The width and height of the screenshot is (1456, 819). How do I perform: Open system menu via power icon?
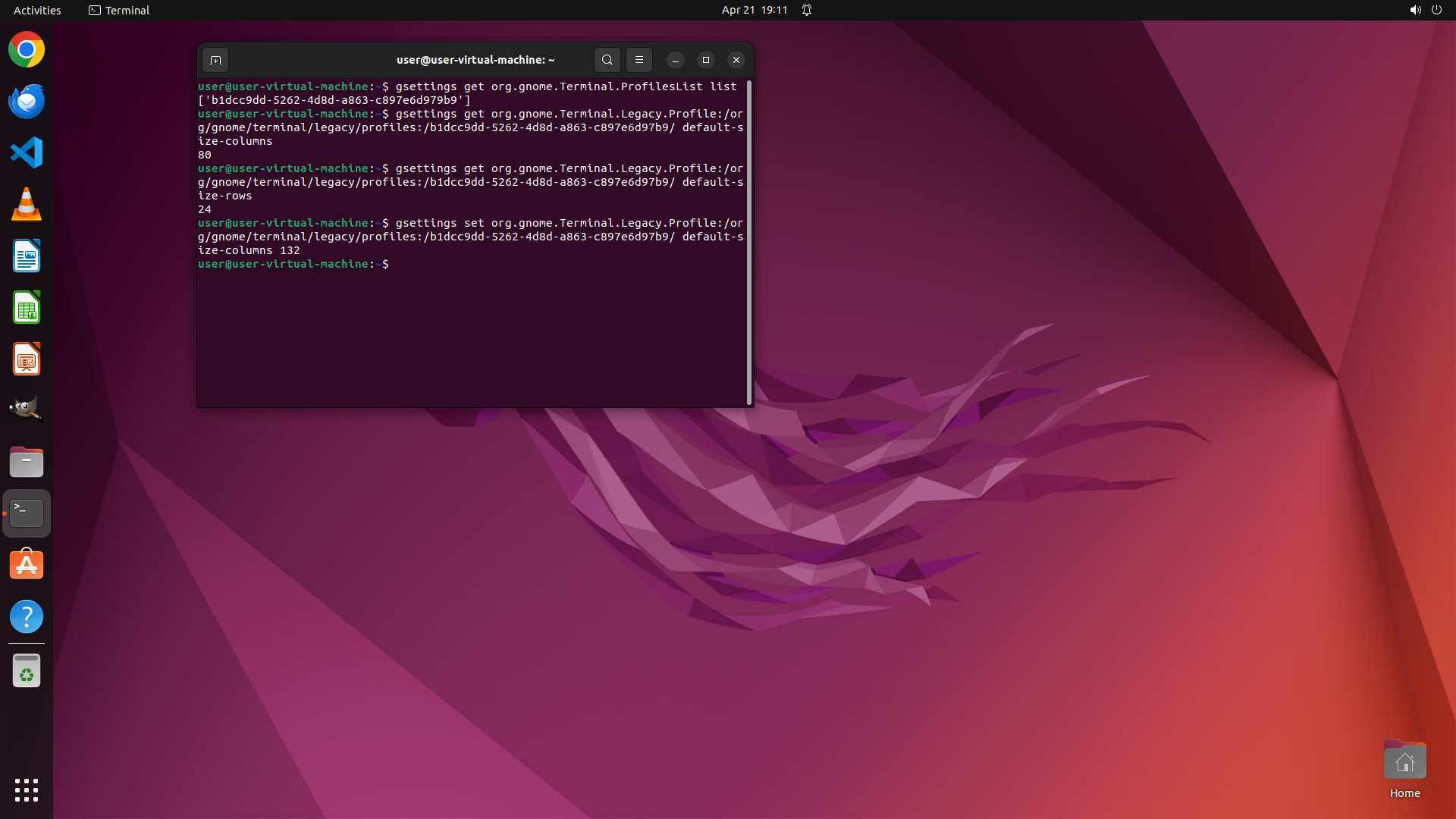(x=1436, y=10)
